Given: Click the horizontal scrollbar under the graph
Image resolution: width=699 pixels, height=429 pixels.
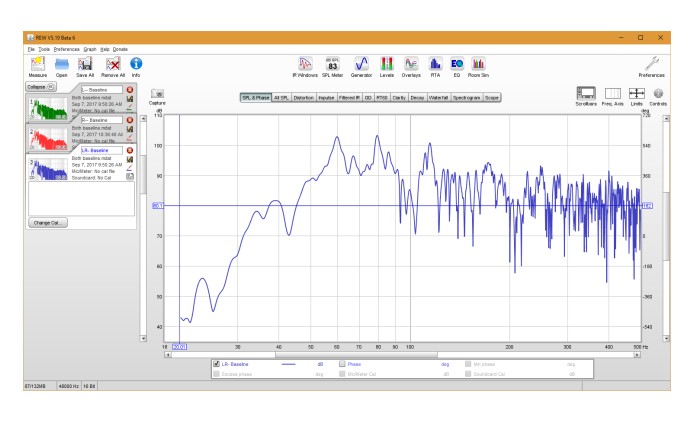Looking at the screenshot, I should [x=400, y=354].
